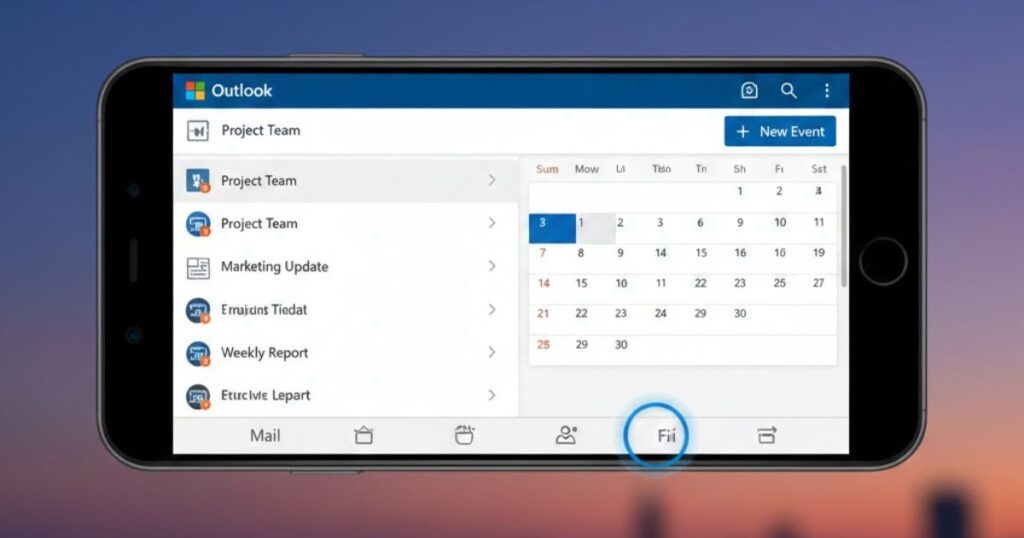Select date 19 in the calendar
The height and width of the screenshot is (538, 1024).
(x=819, y=253)
